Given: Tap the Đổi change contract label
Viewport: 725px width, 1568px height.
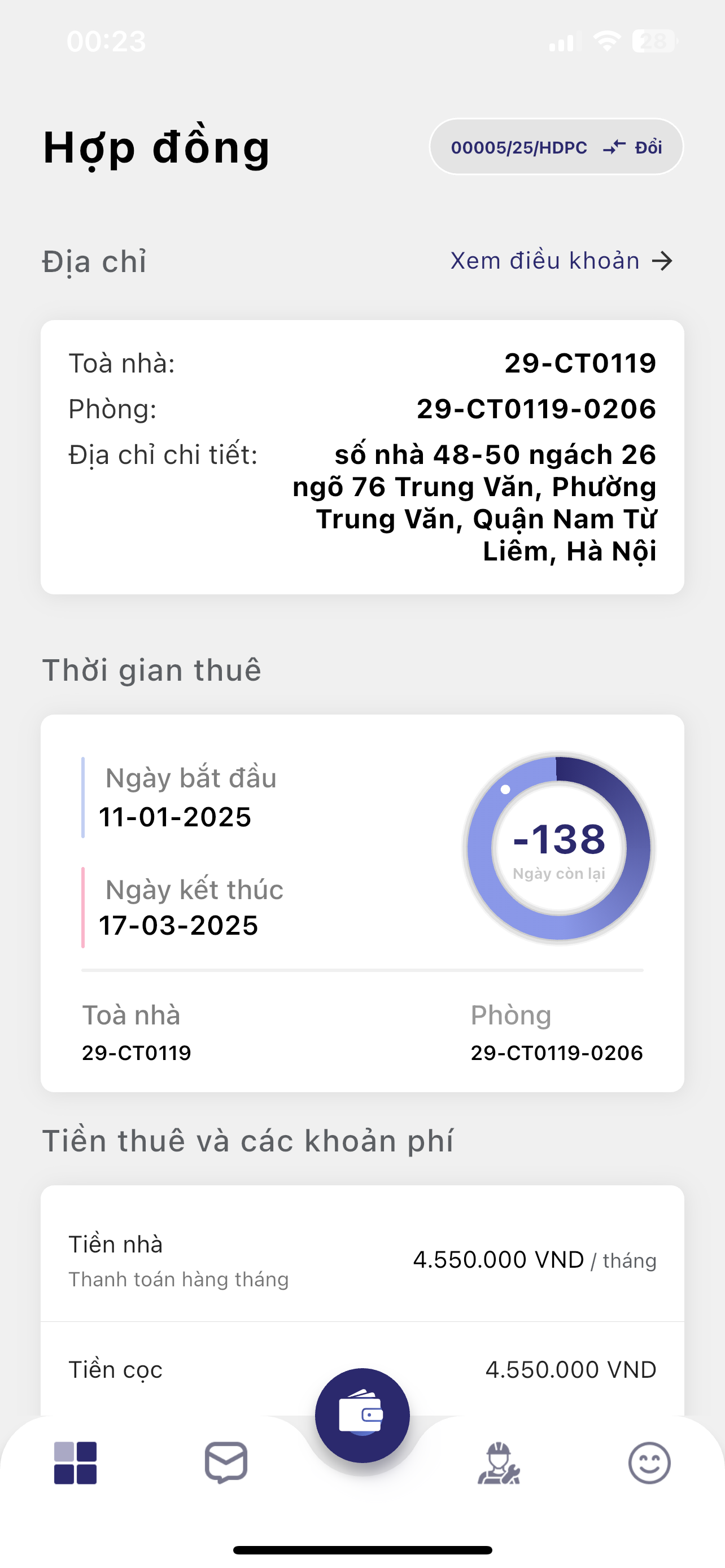Looking at the screenshot, I should pyautogui.click(x=648, y=147).
